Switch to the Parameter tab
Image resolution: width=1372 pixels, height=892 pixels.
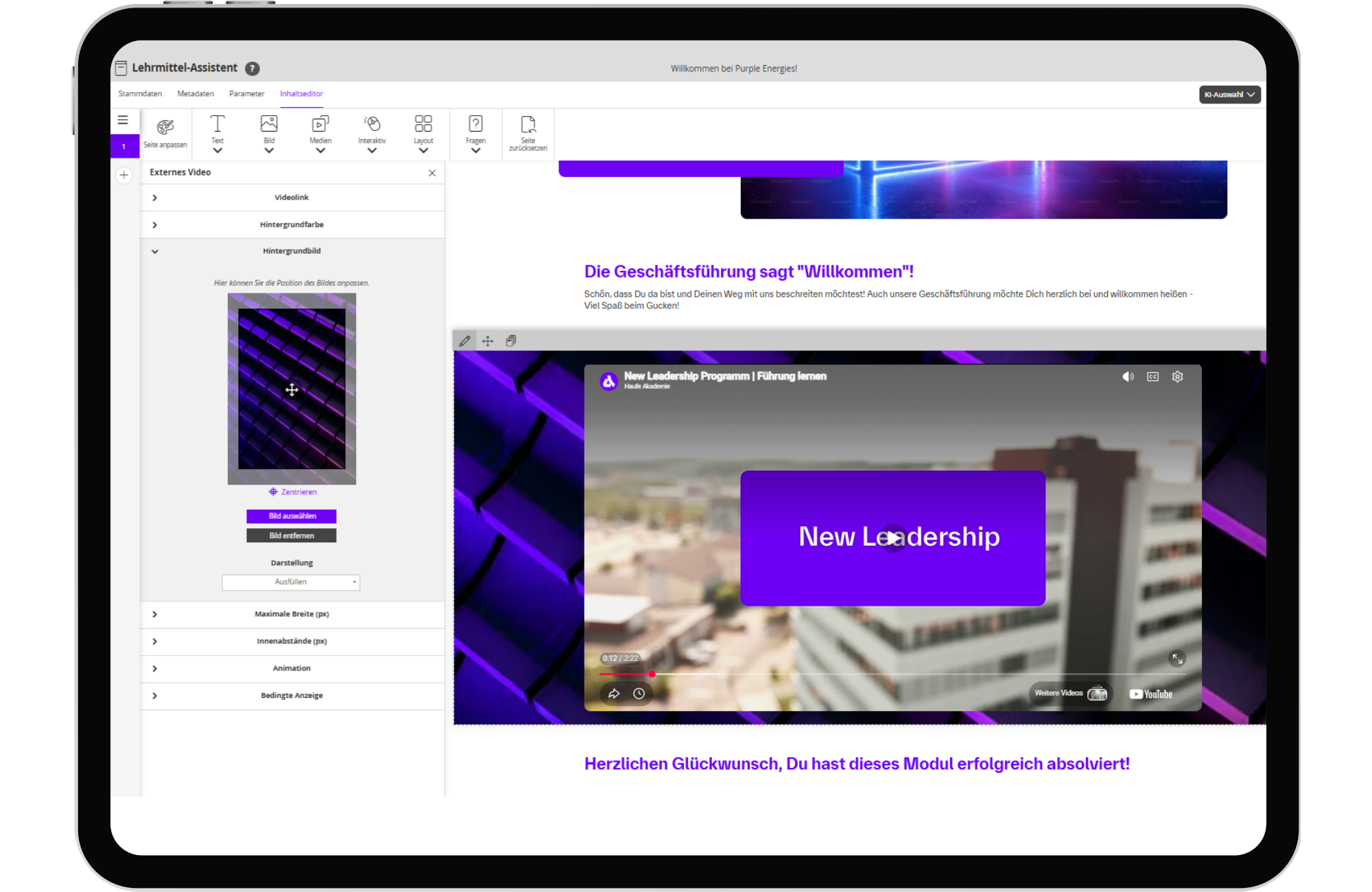247,93
